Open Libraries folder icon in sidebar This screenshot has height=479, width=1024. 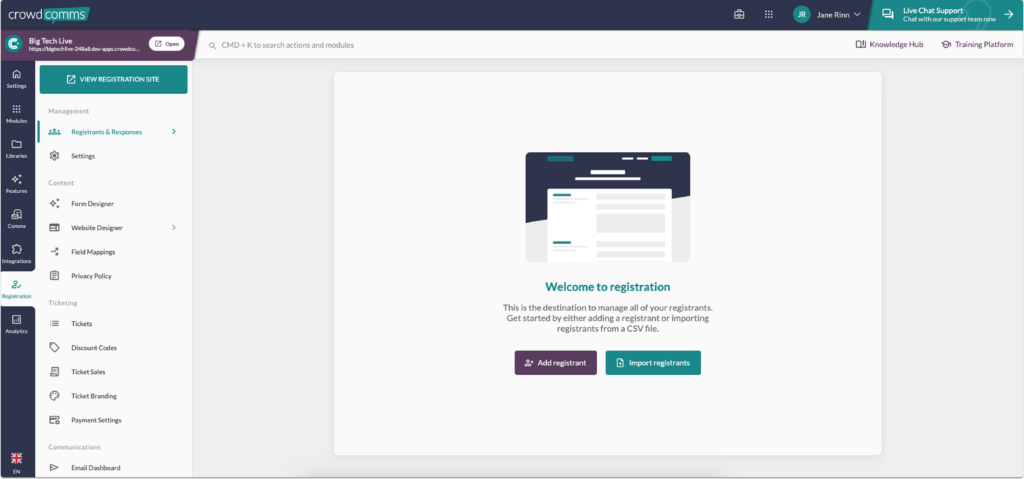(16, 148)
